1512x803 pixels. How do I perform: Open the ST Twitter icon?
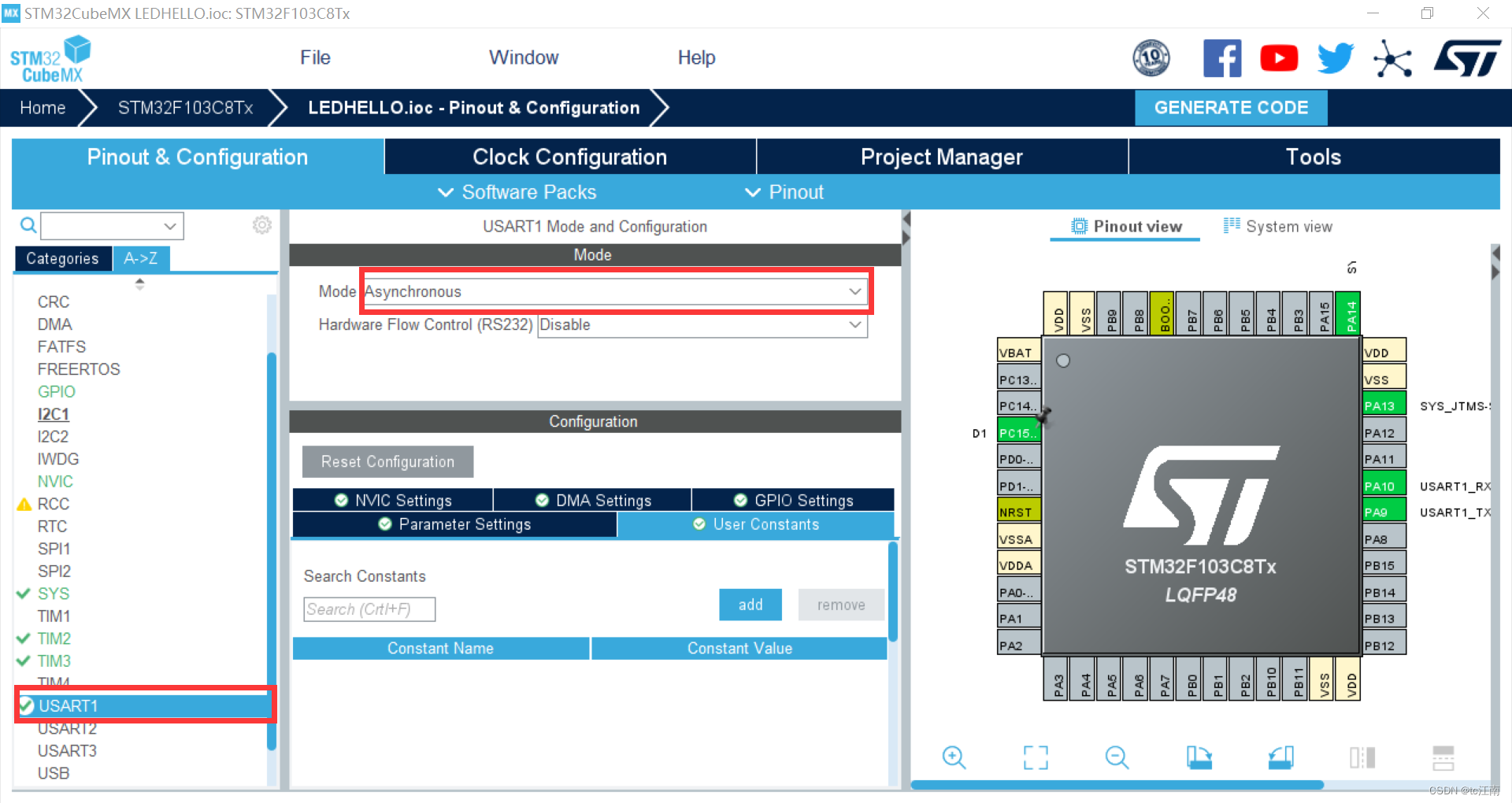(1336, 58)
